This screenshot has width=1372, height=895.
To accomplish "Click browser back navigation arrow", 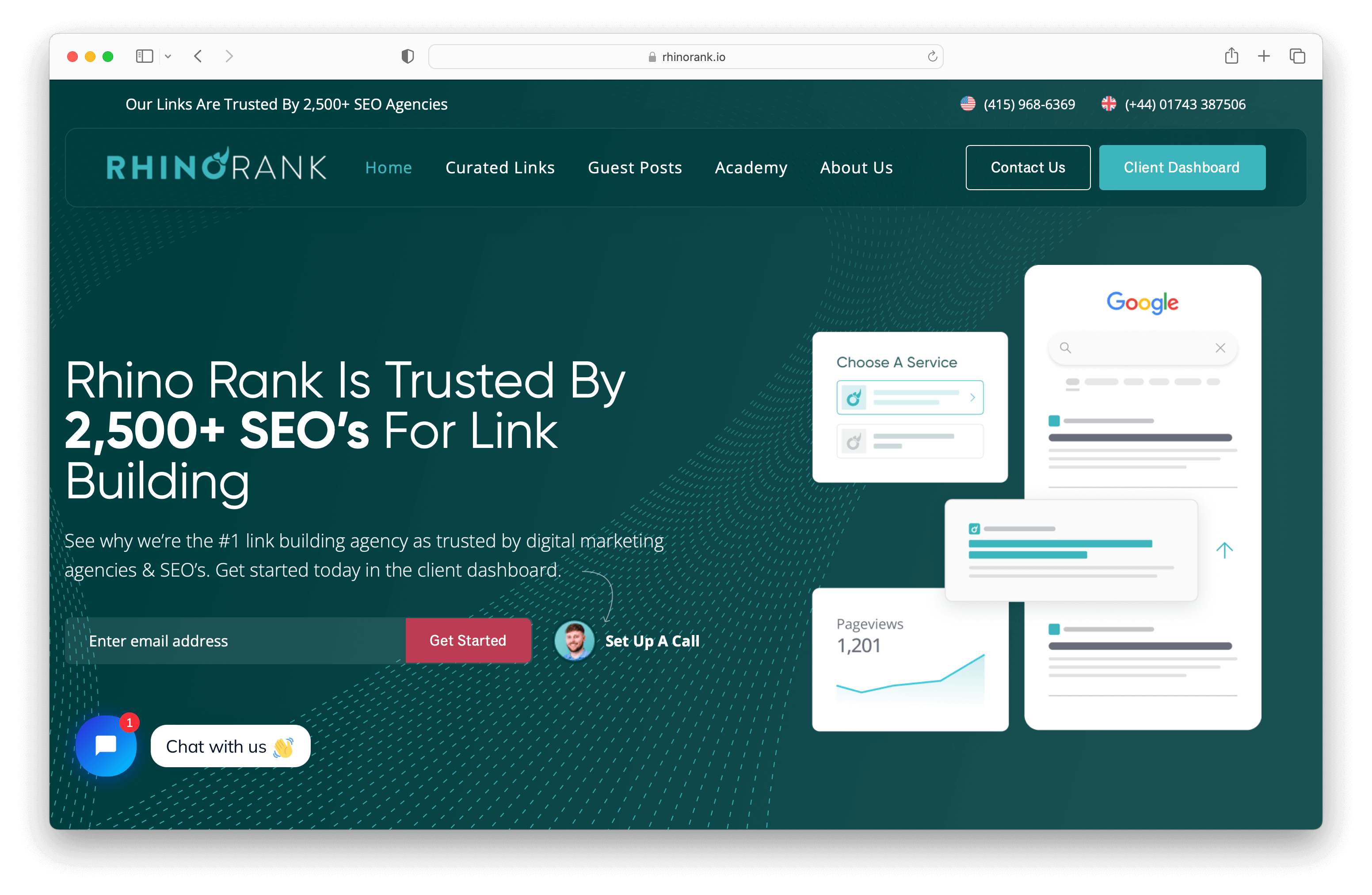I will (199, 56).
